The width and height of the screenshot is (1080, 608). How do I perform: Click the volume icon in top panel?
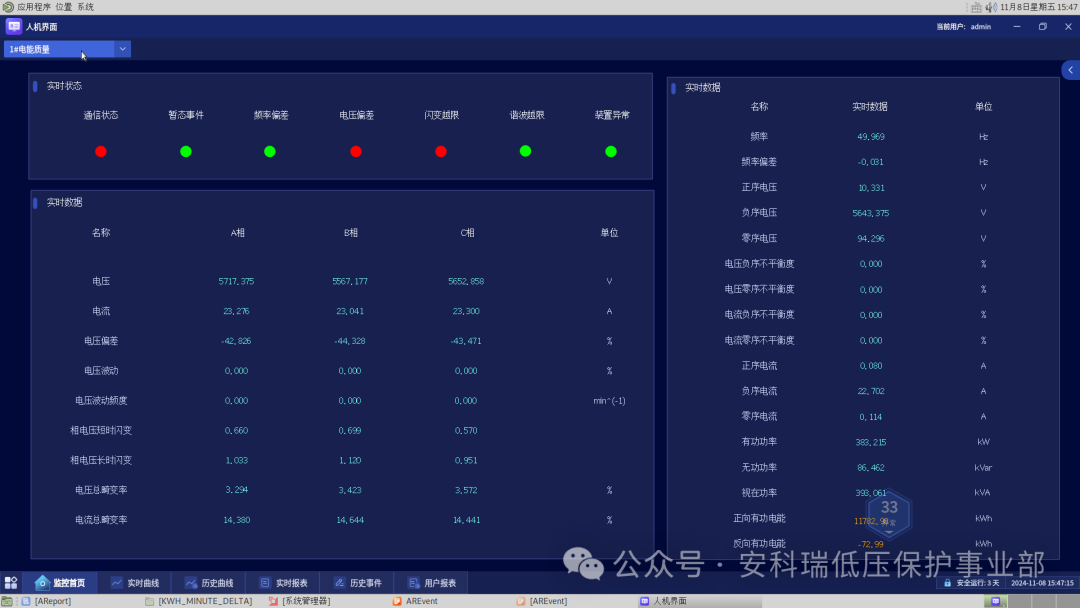tap(991, 7)
